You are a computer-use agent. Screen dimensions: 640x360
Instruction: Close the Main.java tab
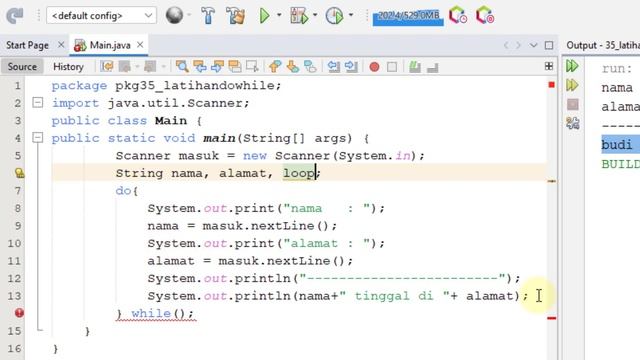(140, 44)
